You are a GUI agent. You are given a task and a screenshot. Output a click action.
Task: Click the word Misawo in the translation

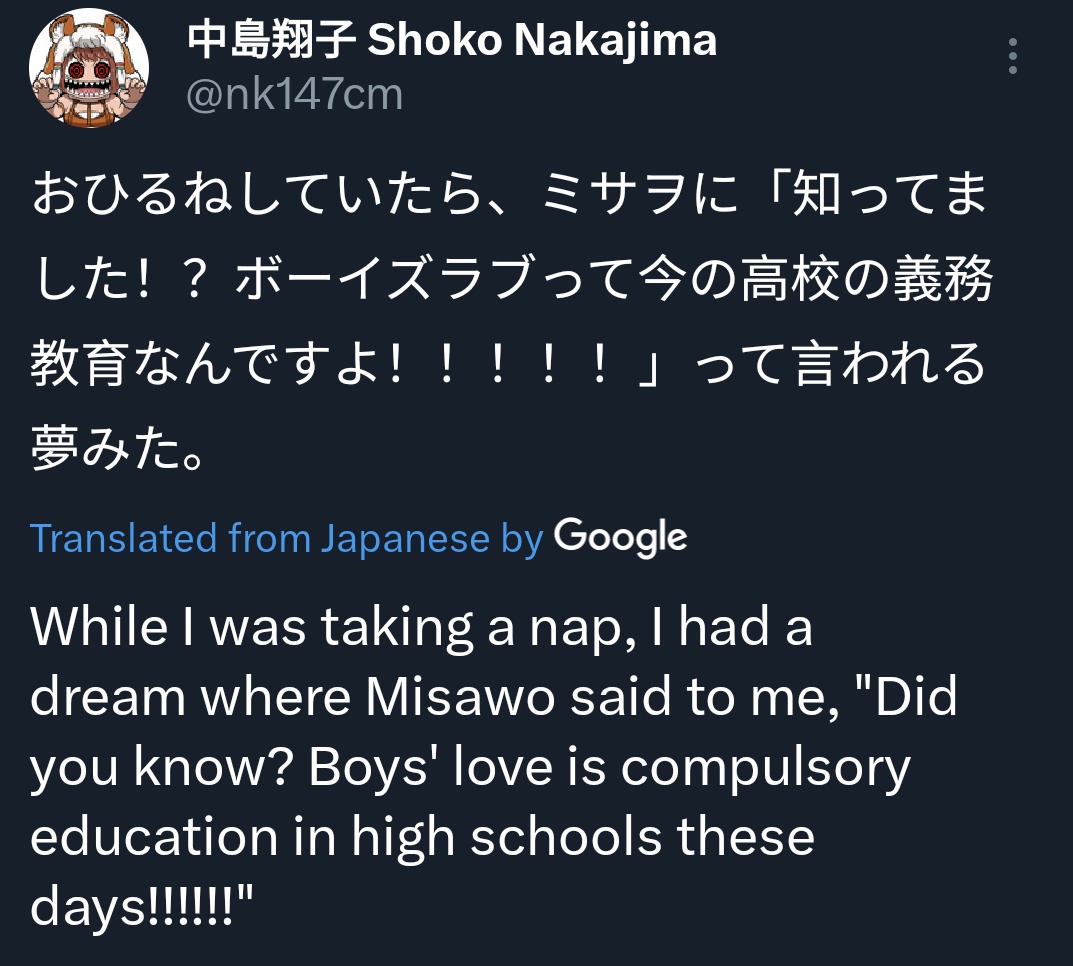pyautogui.click(x=460, y=697)
